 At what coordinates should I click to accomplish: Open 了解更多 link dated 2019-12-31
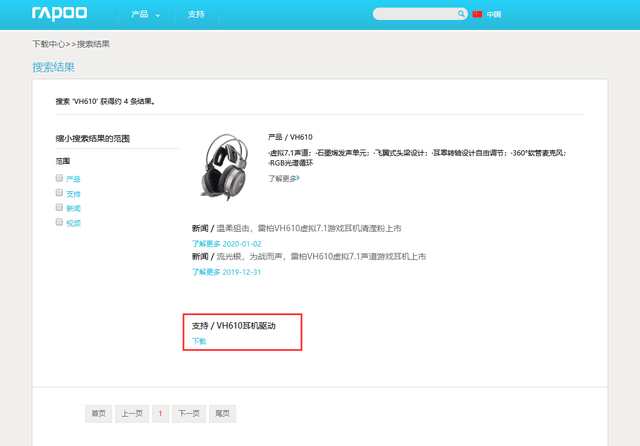tap(227, 272)
